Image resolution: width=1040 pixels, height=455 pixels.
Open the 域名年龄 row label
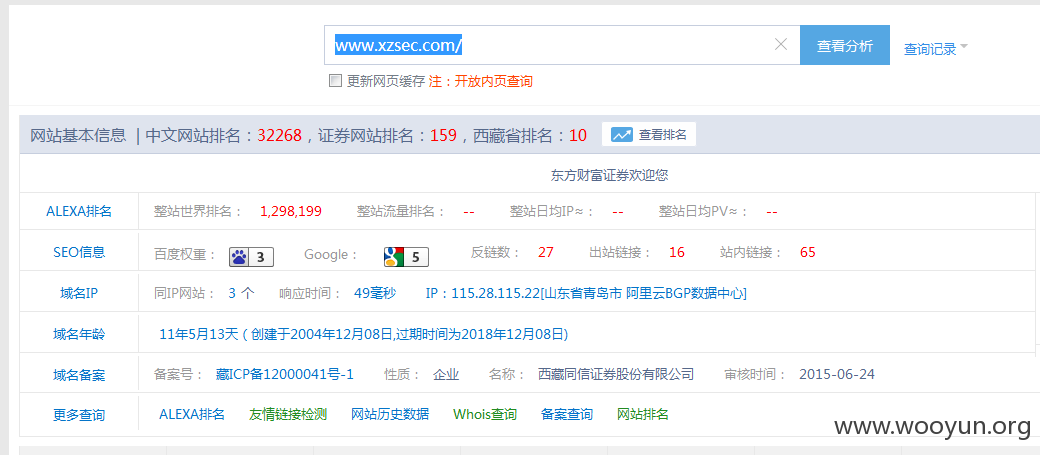click(x=79, y=334)
